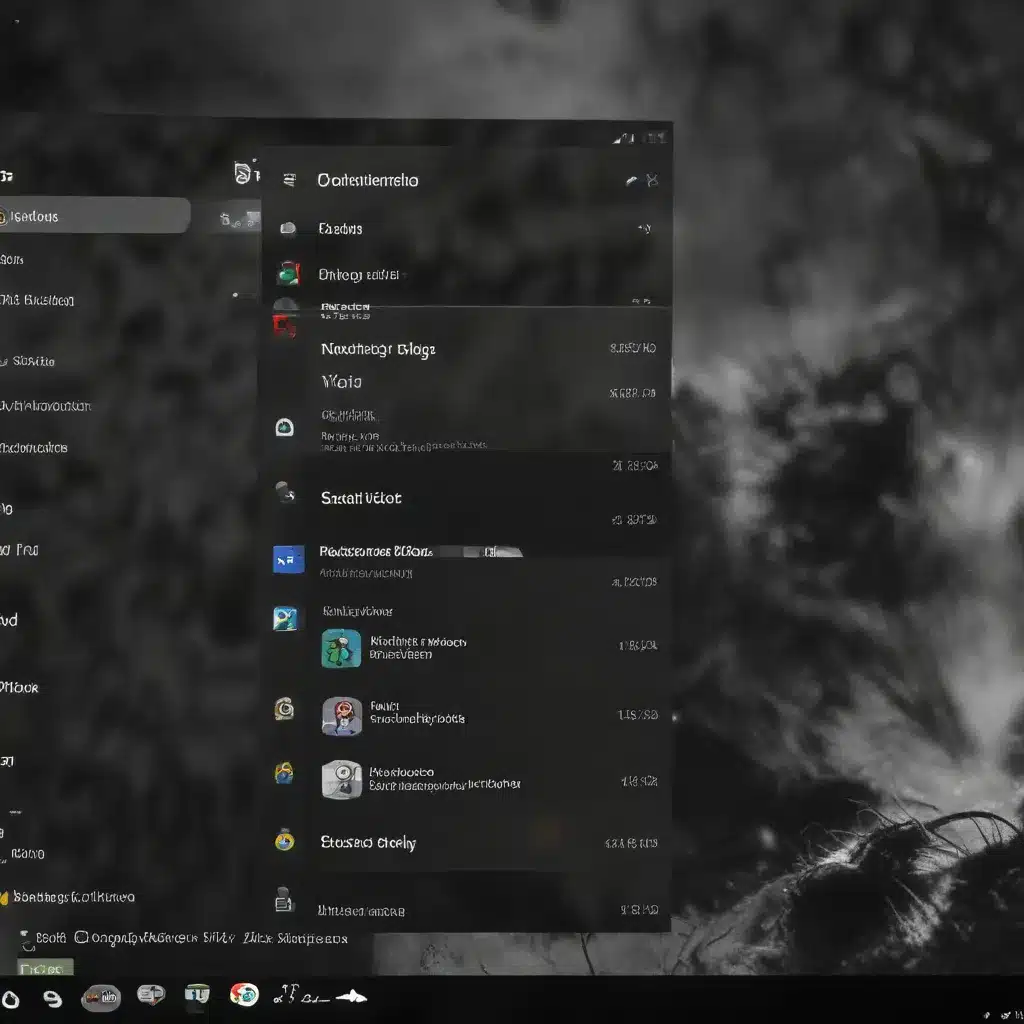Image resolution: width=1024 pixels, height=1024 pixels.
Task: Open the teal thumbnail with green character
Action: [341, 648]
